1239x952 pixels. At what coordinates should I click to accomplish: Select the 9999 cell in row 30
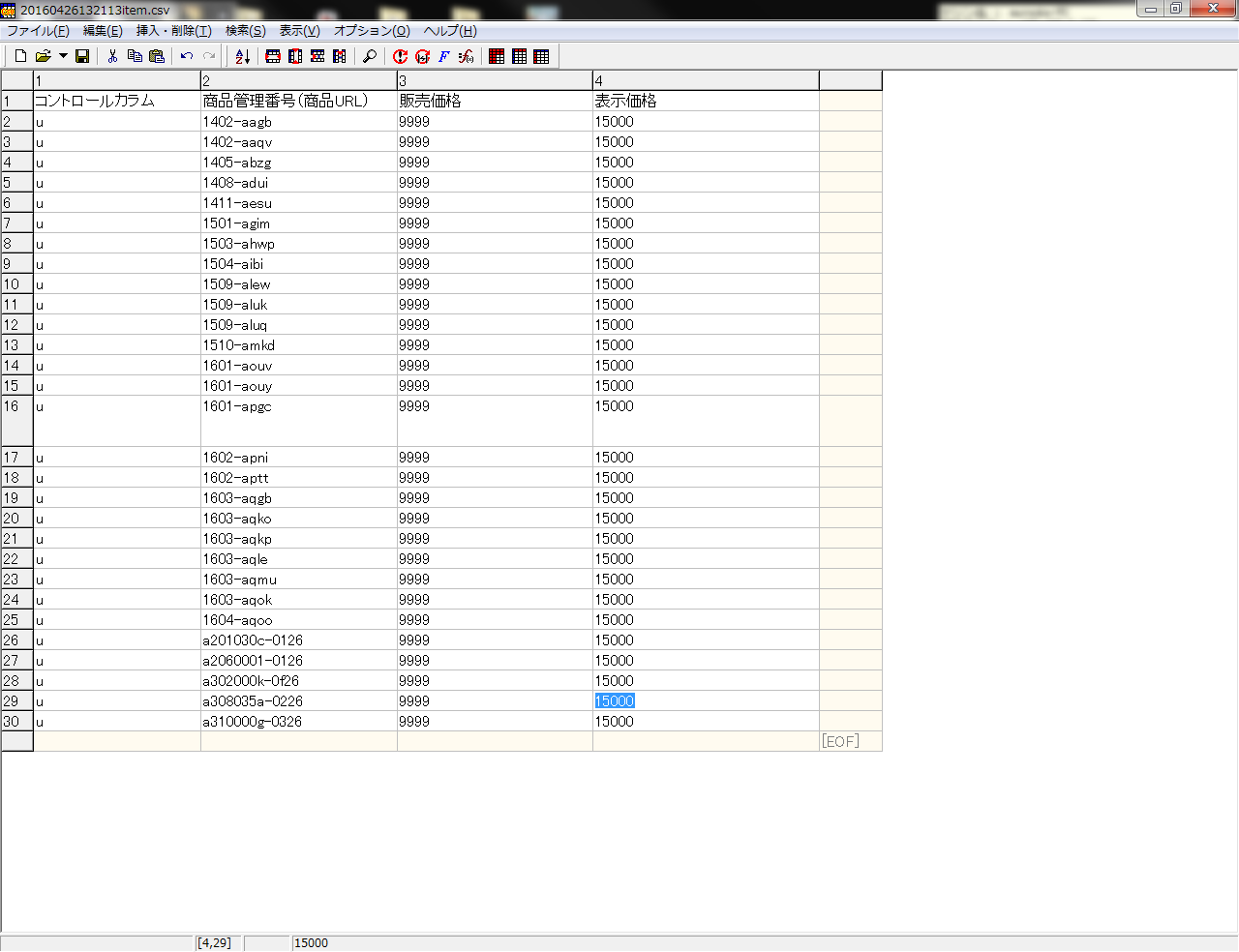495,722
